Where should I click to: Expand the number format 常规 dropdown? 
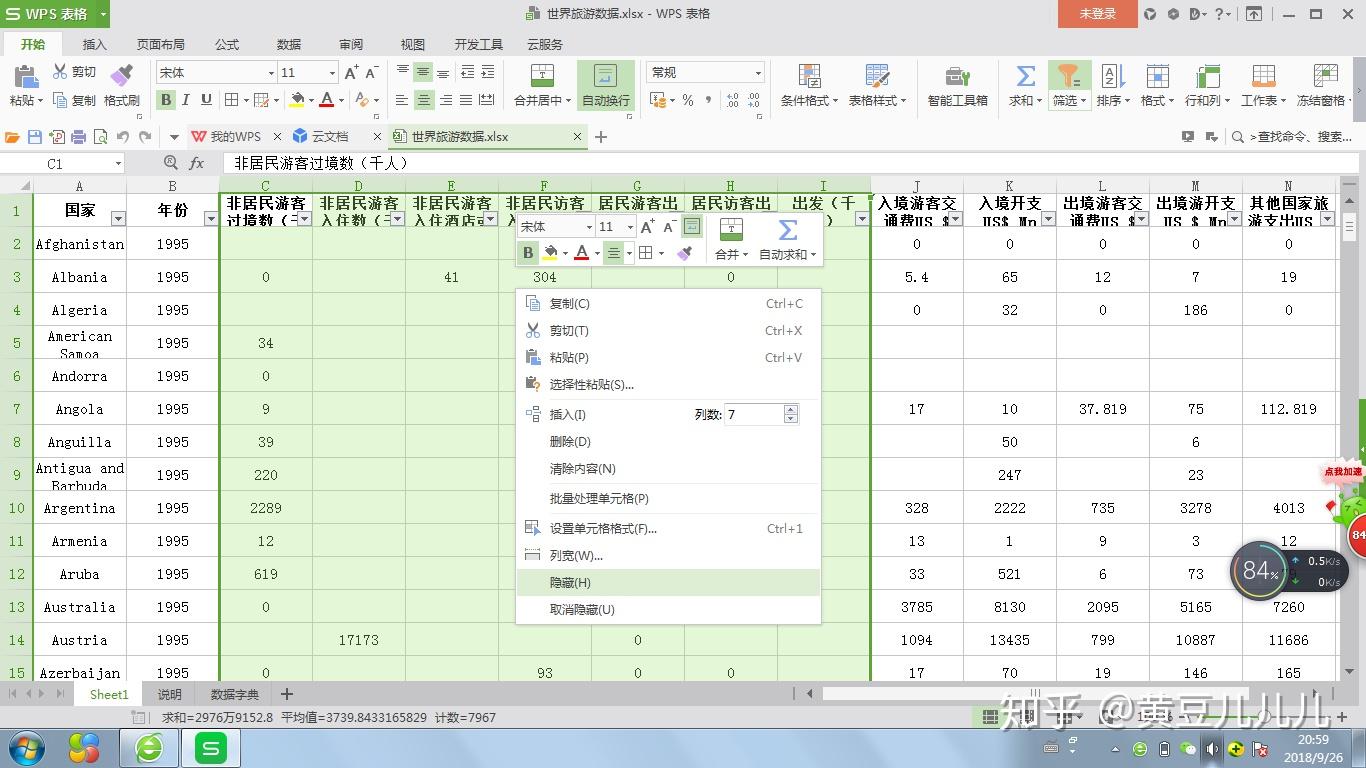(758, 73)
